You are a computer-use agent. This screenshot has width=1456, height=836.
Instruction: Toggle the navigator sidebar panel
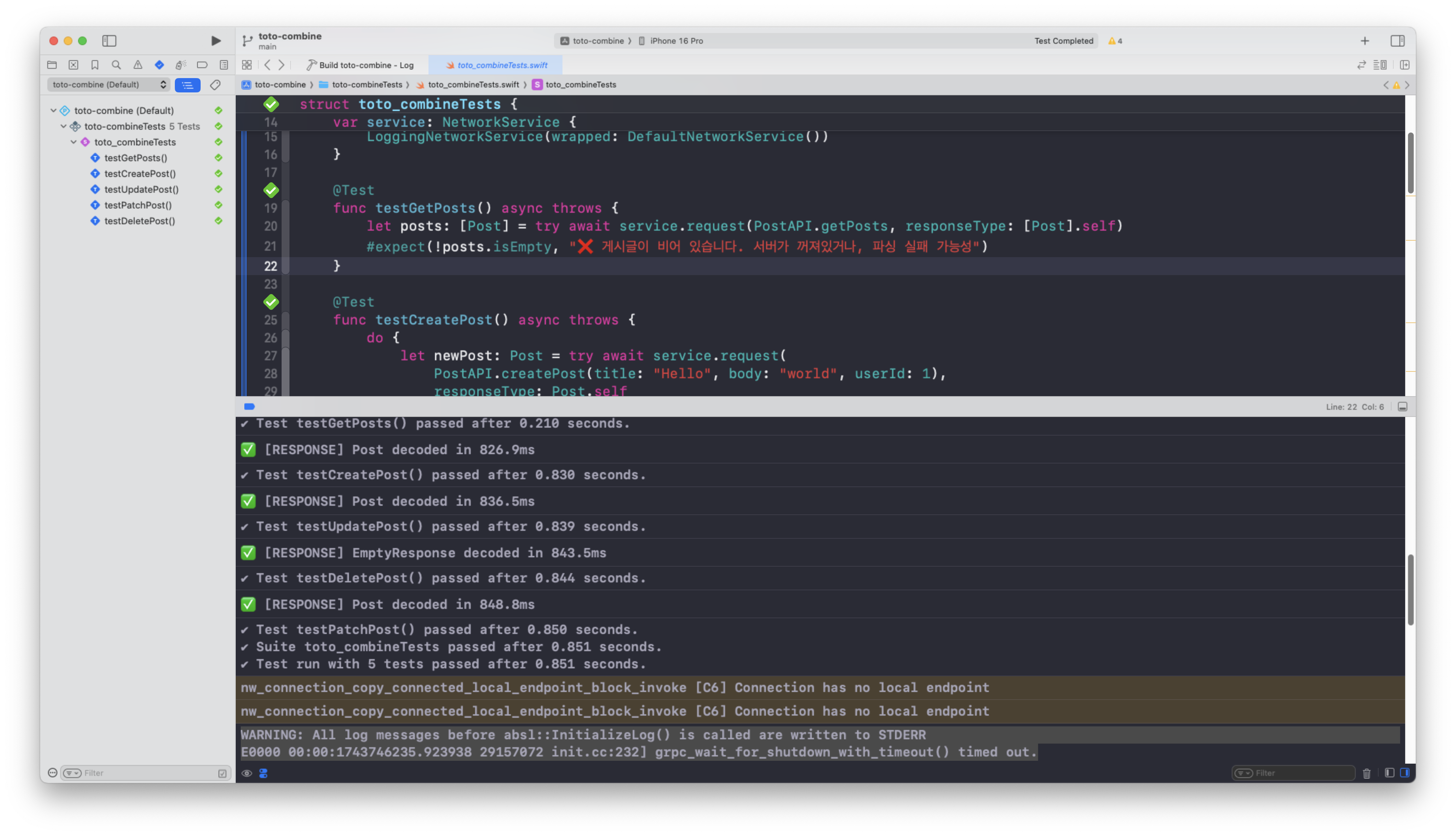coord(109,41)
